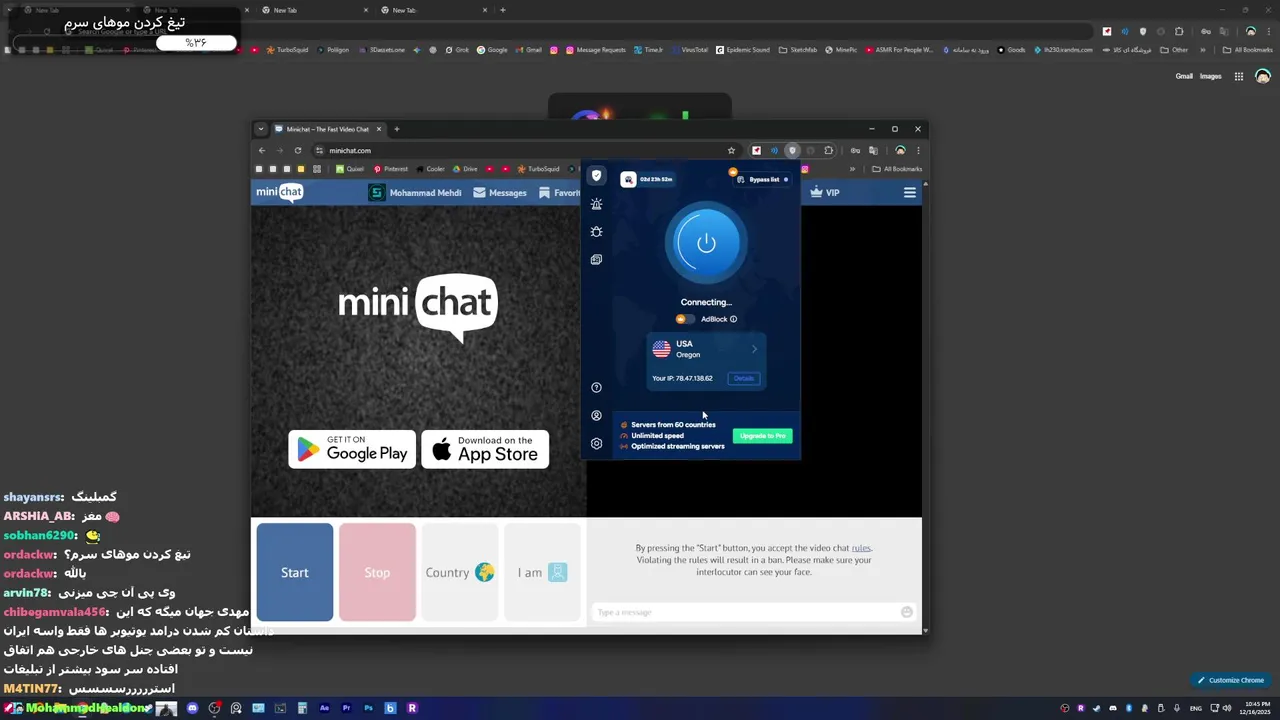Open Mohammad Mehdi profile in header
The height and width of the screenshot is (720, 1280).
(415, 193)
